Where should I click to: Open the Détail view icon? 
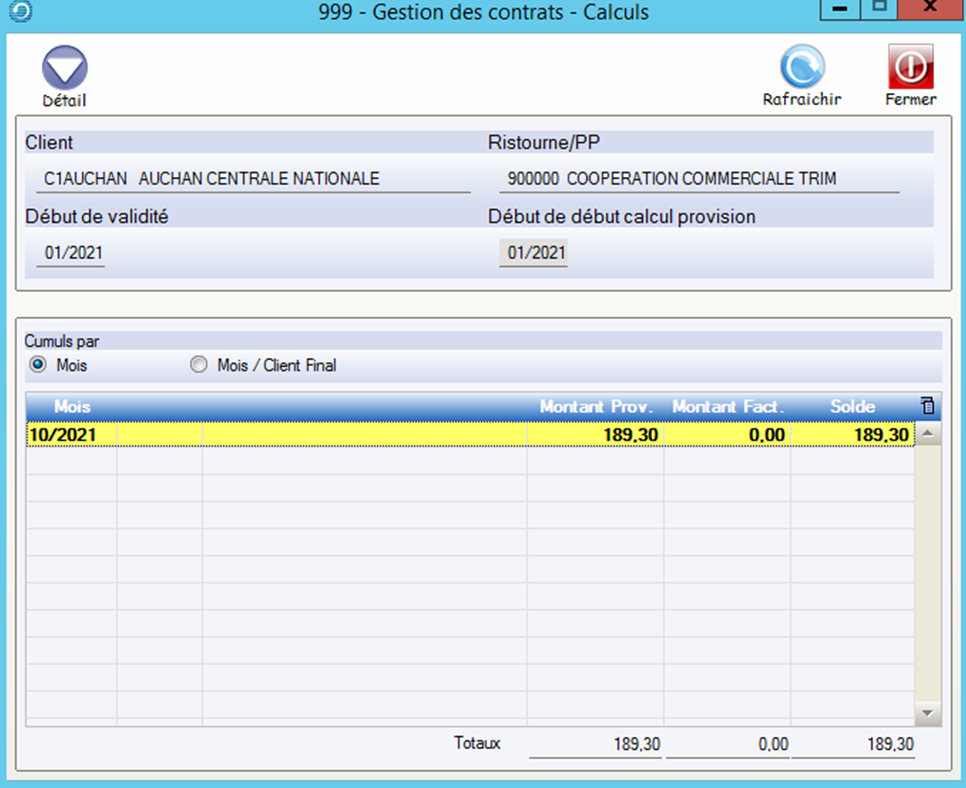[x=64, y=69]
